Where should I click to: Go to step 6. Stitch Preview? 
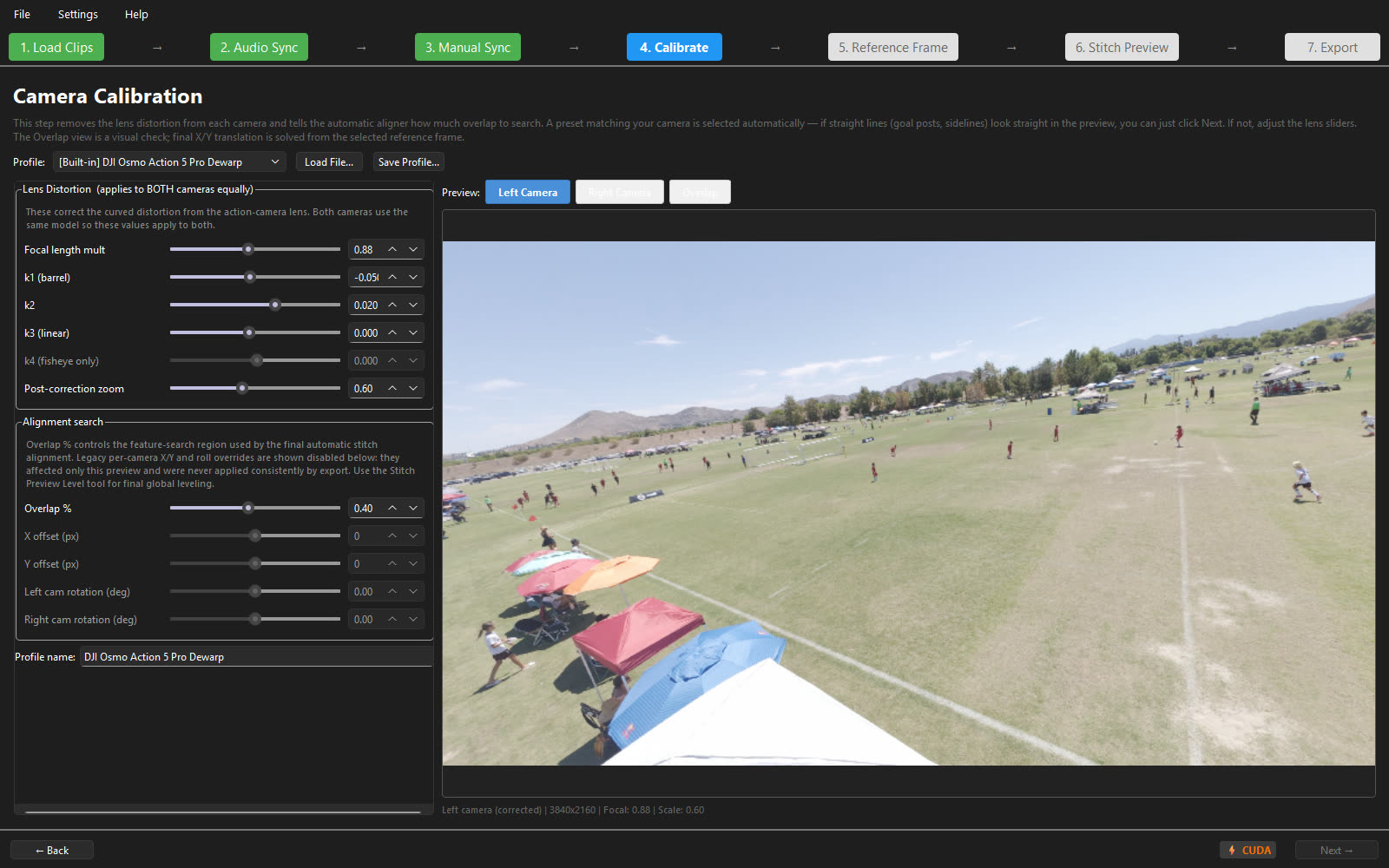point(1122,48)
